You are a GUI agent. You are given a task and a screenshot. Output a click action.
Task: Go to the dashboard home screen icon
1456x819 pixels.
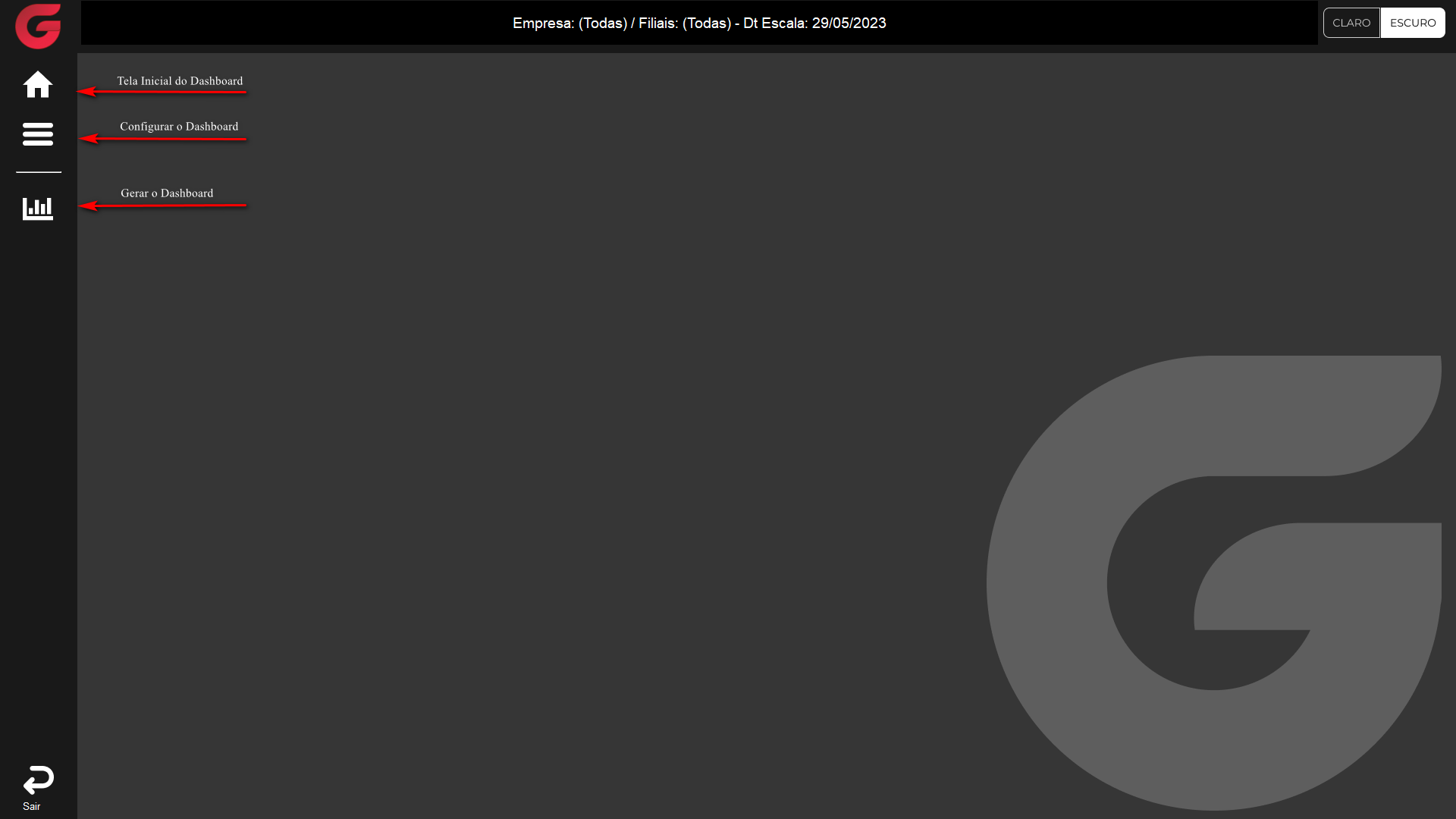(x=38, y=84)
